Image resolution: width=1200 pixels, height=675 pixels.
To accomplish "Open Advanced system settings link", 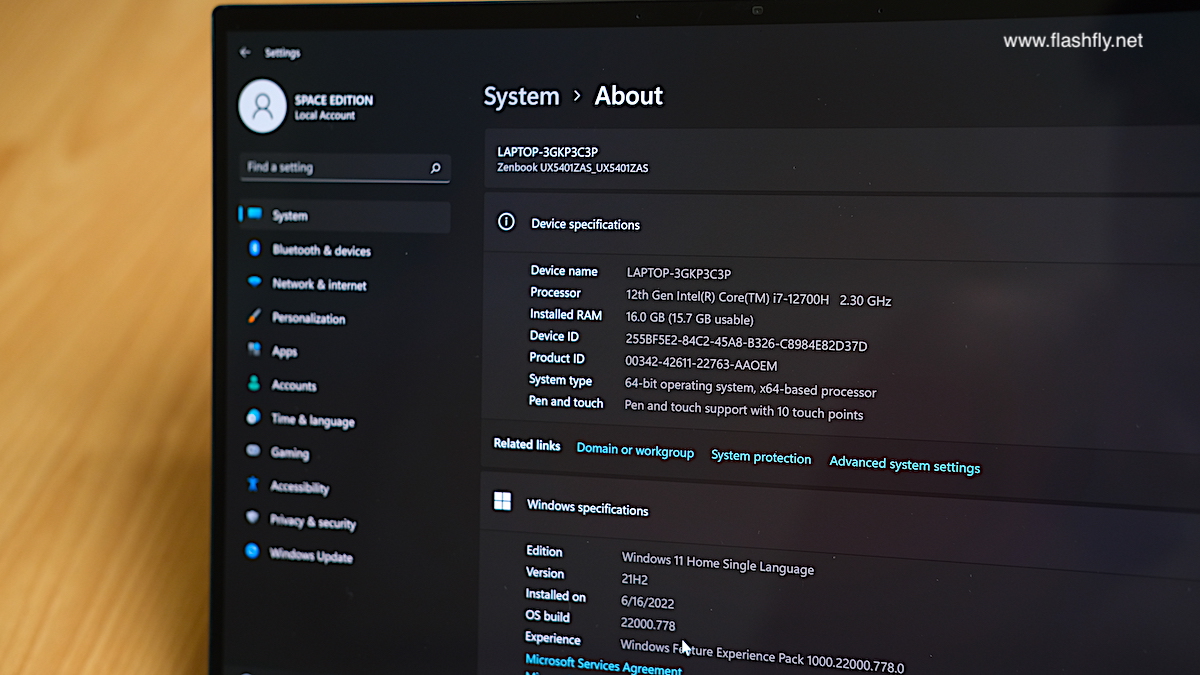I will pos(904,465).
